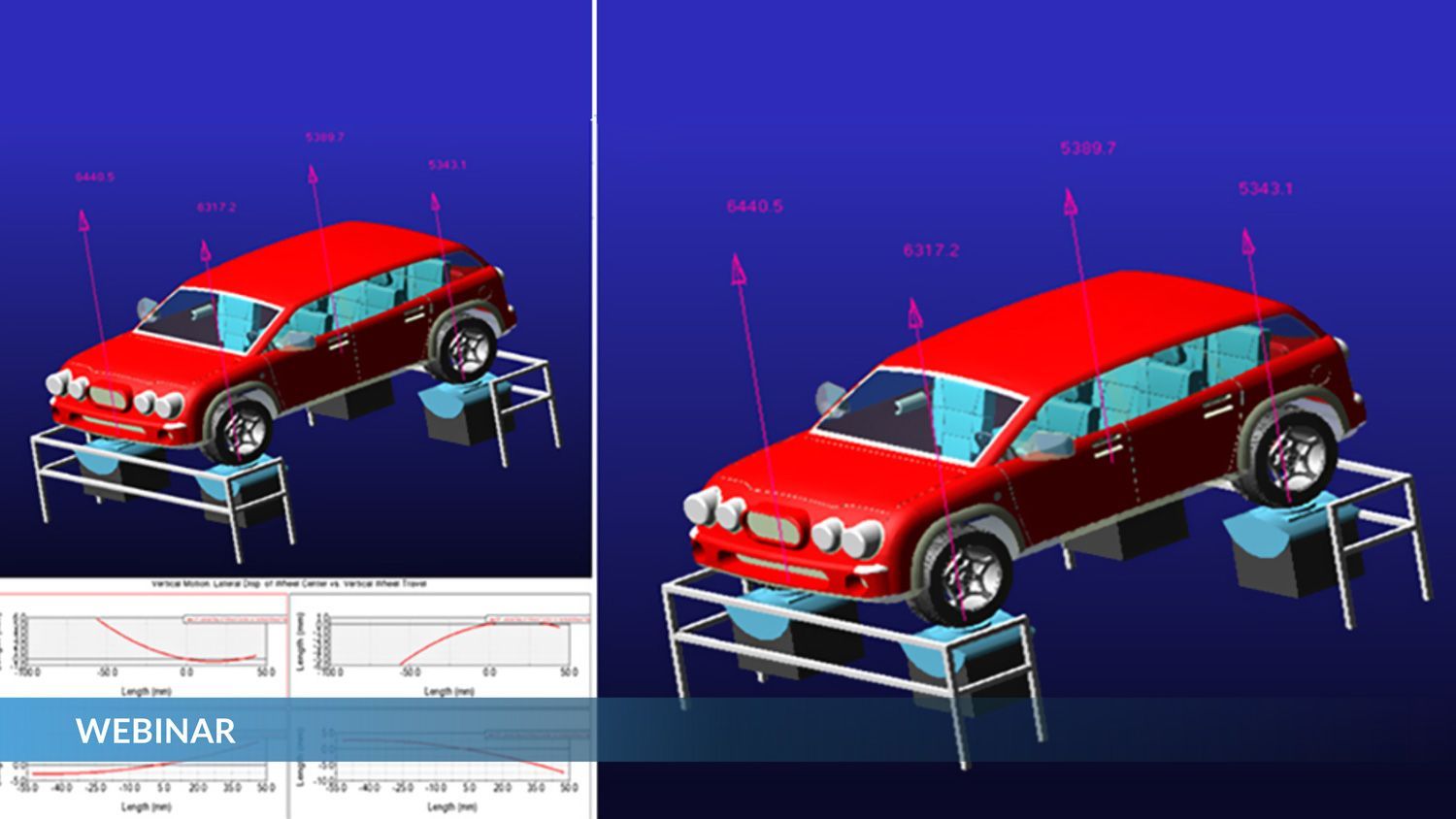Screen dimensions: 1456x819
Task: Select force value 6440.5 in the large right view
Action: coord(754,206)
